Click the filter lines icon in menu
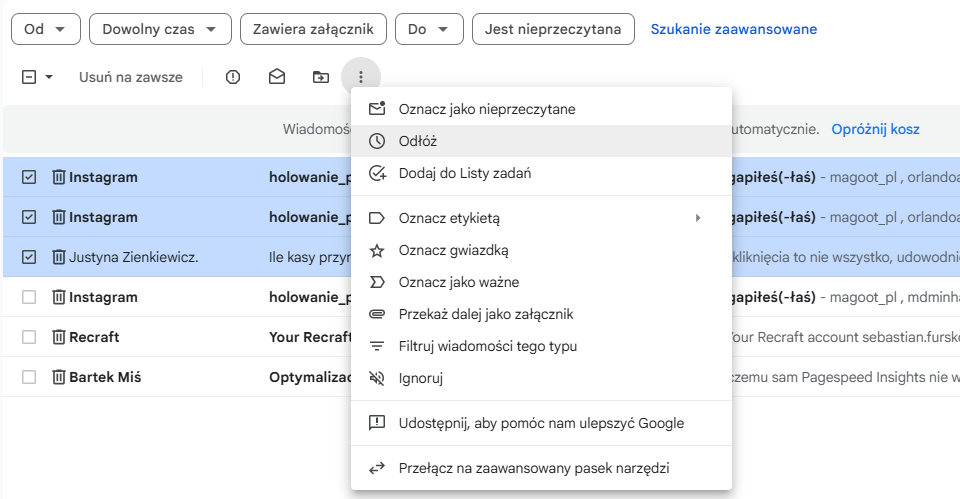The height and width of the screenshot is (499, 960). click(x=377, y=347)
